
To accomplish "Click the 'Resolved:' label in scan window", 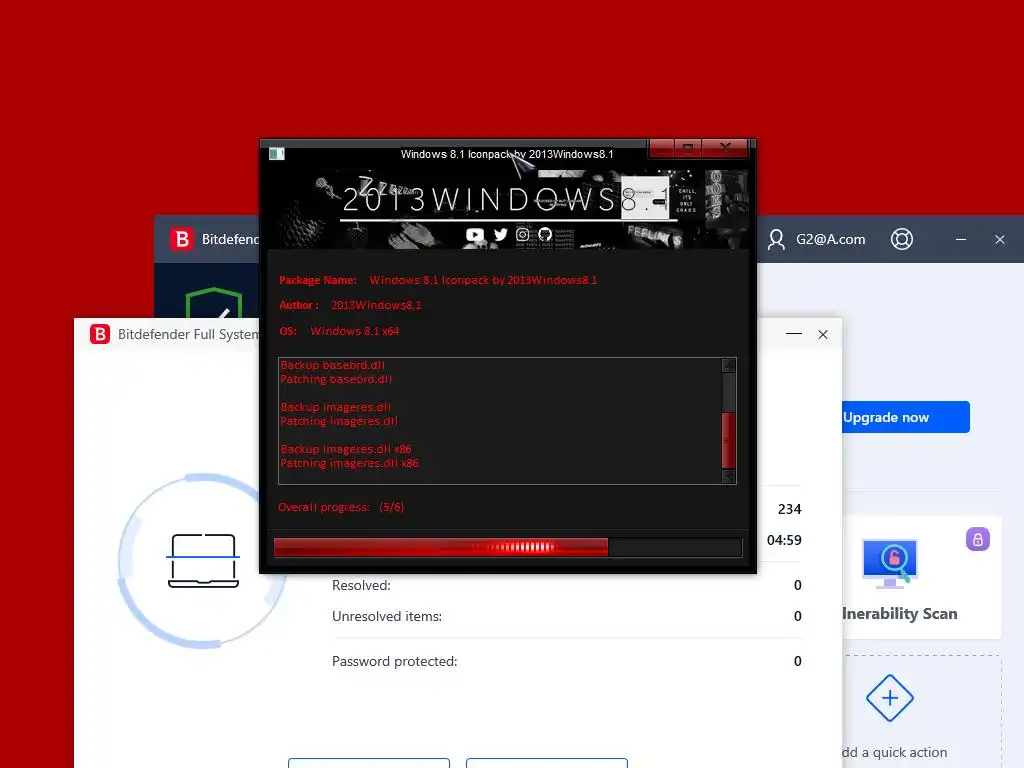I will tap(361, 585).
